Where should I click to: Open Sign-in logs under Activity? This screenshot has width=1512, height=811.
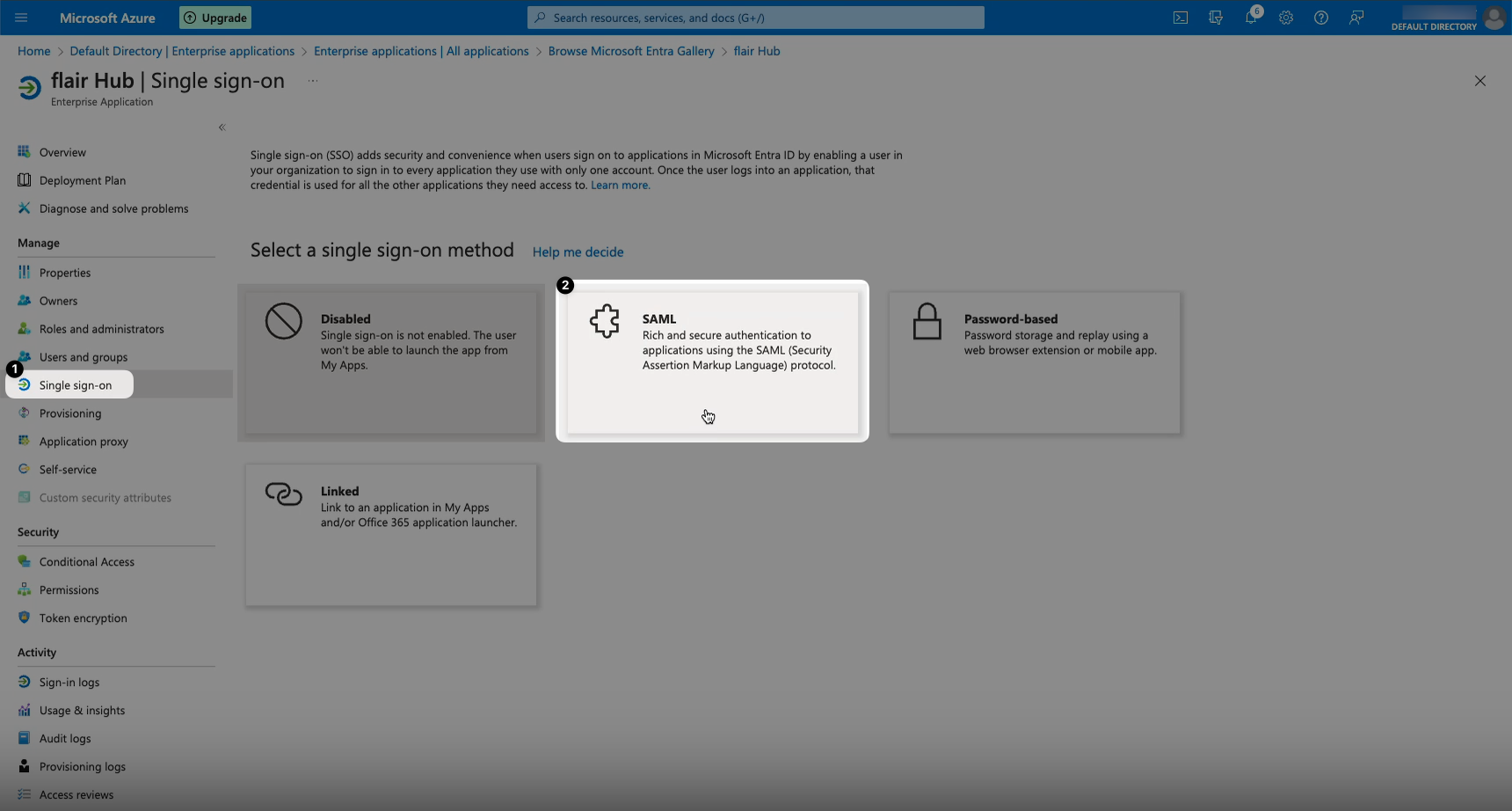69,683
